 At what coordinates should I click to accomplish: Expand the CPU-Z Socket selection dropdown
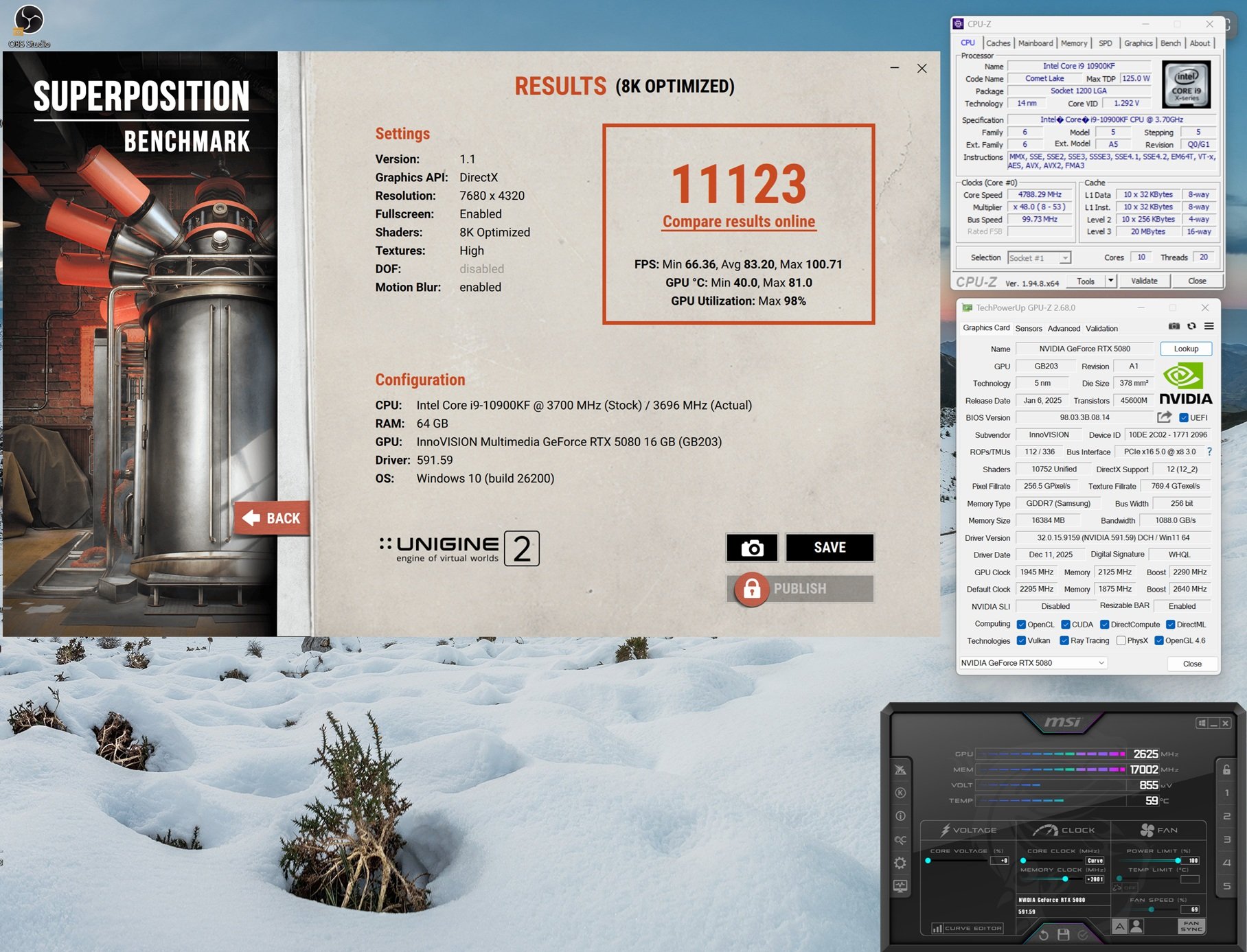pyautogui.click(x=1064, y=258)
